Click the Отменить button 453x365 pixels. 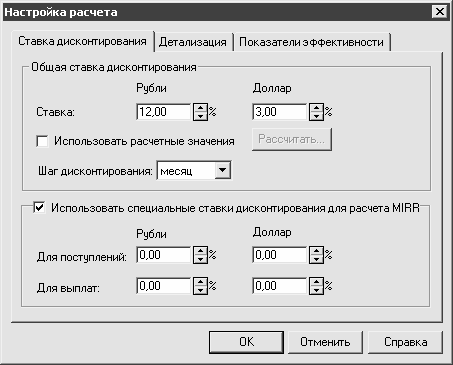325,342
